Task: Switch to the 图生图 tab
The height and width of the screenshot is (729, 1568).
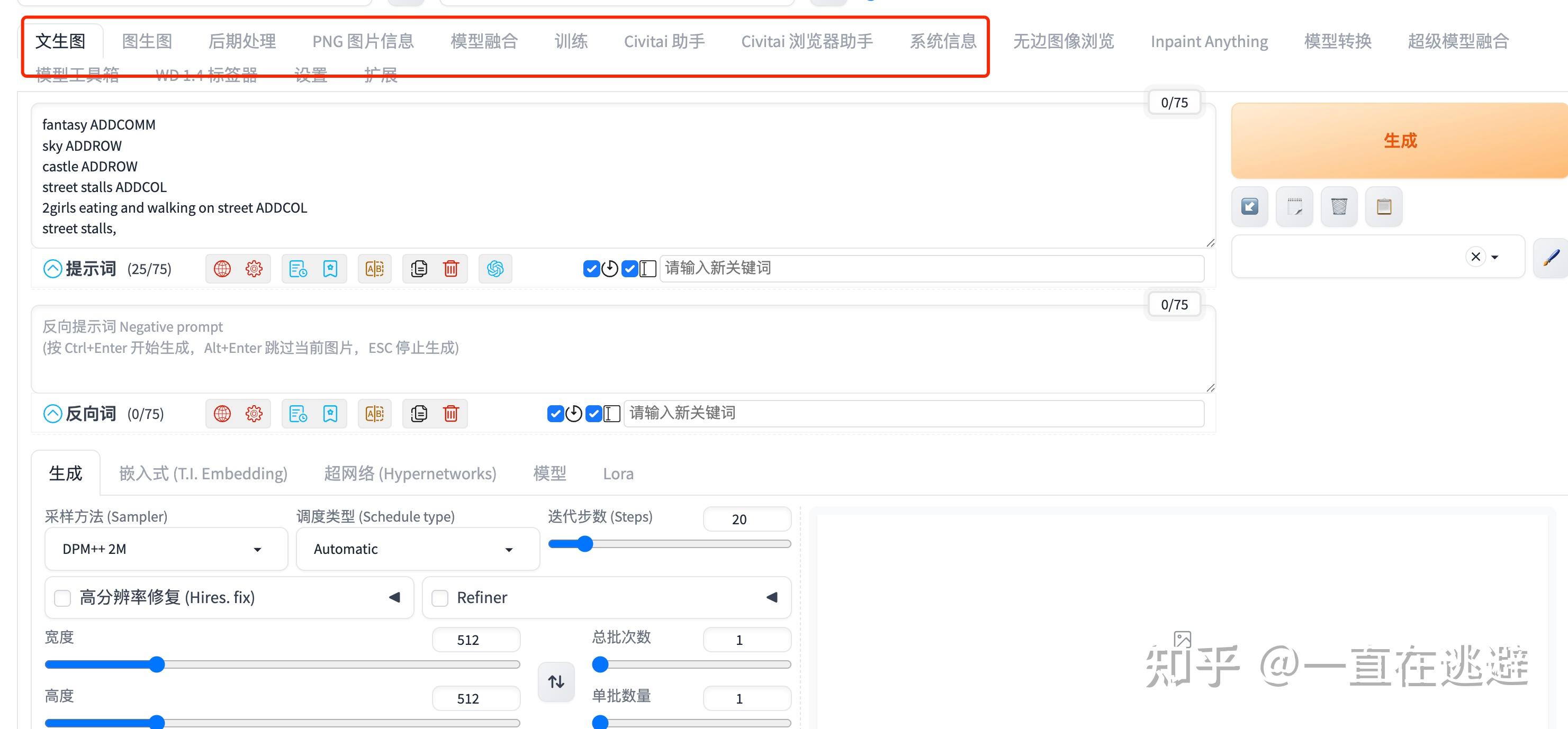Action: click(x=146, y=41)
